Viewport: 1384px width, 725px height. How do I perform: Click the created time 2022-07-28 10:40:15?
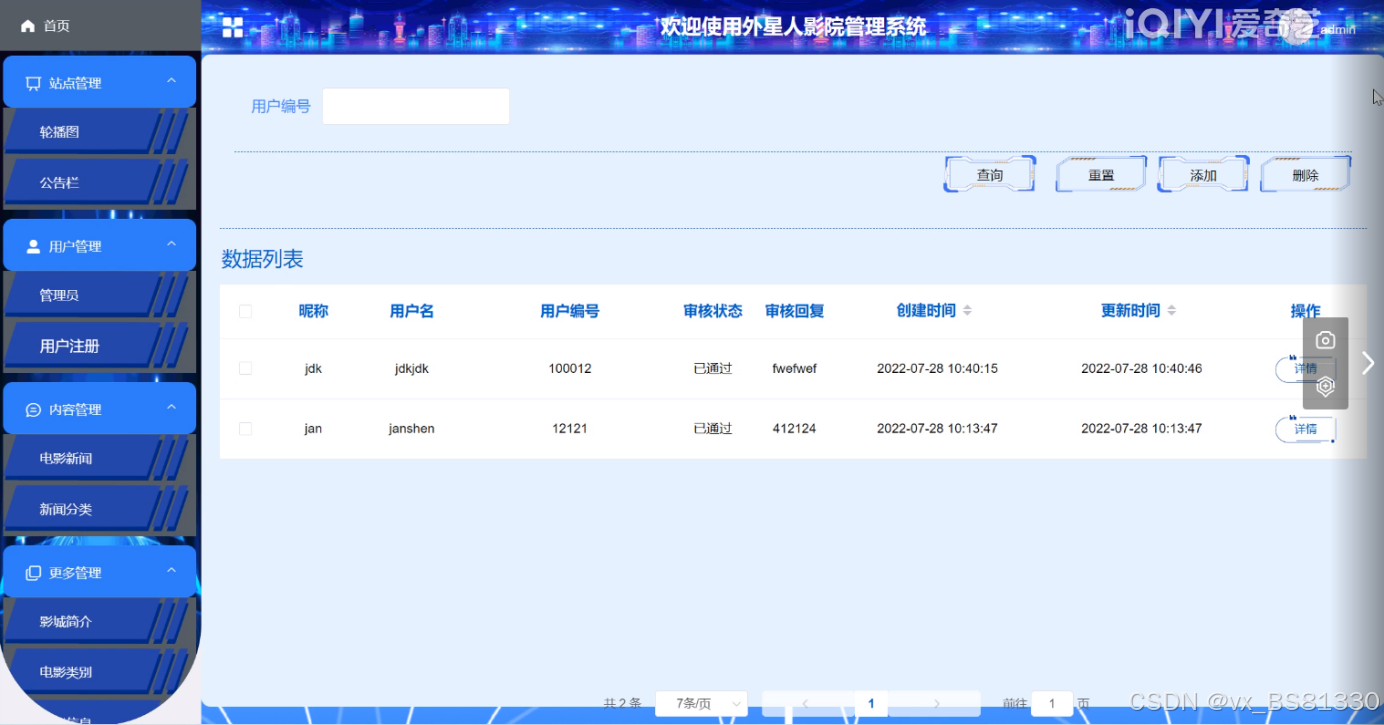pyautogui.click(x=937, y=369)
